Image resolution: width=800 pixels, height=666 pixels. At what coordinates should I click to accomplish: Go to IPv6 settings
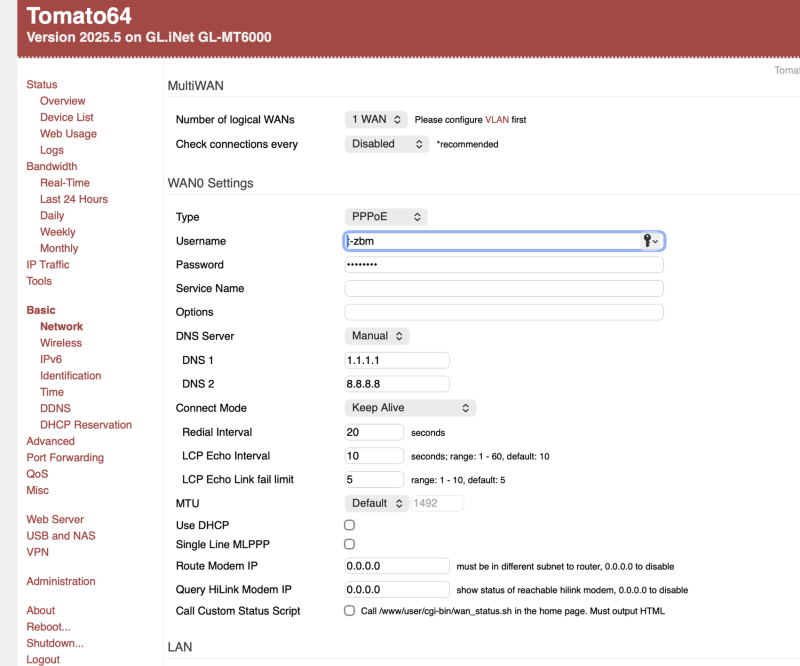click(51, 359)
